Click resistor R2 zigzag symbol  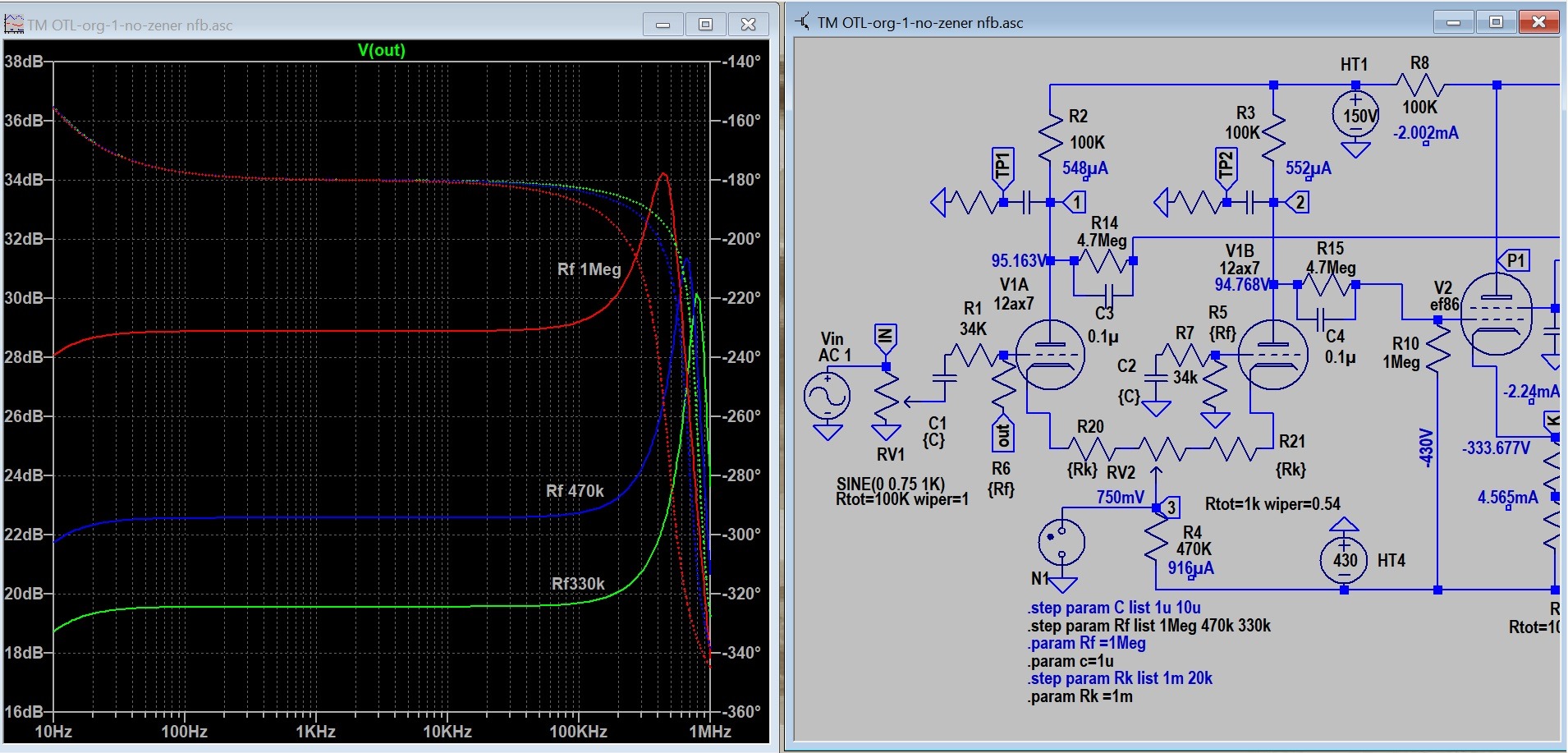pos(1050,135)
